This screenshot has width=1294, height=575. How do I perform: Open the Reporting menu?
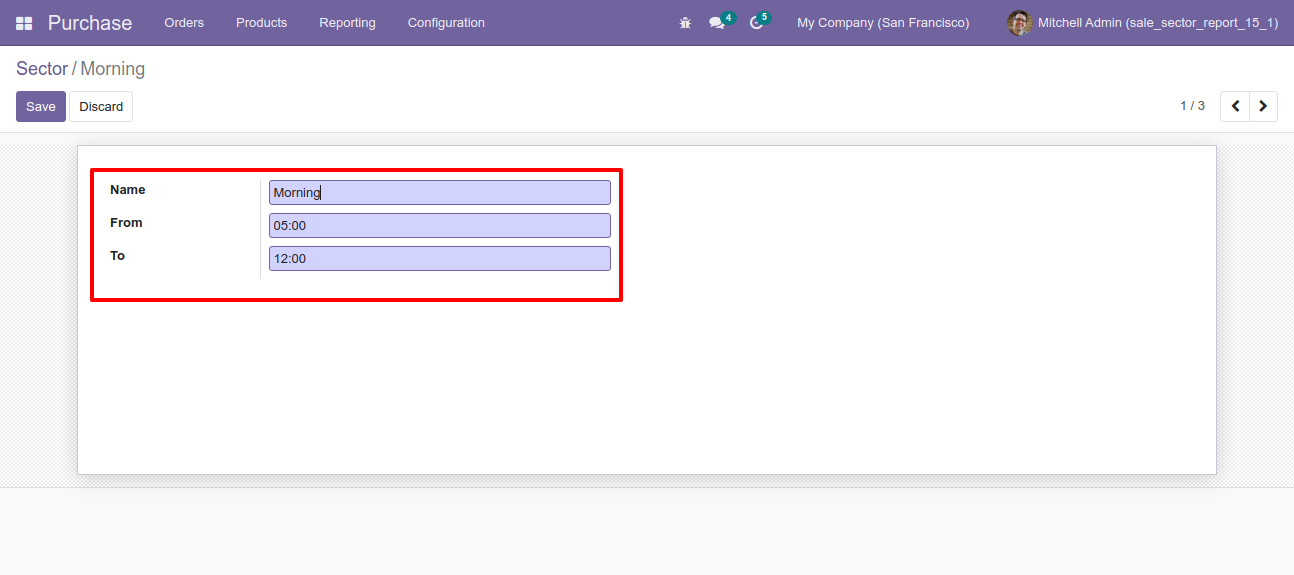click(347, 23)
